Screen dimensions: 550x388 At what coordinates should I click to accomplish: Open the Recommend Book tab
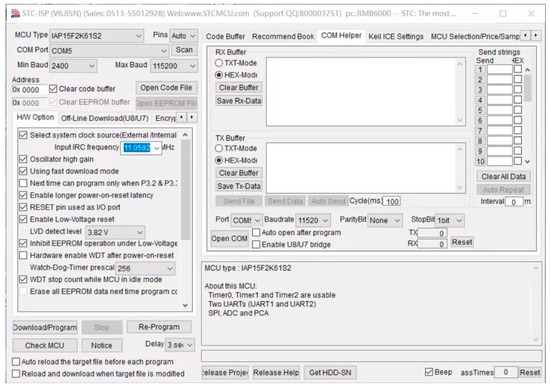point(283,36)
